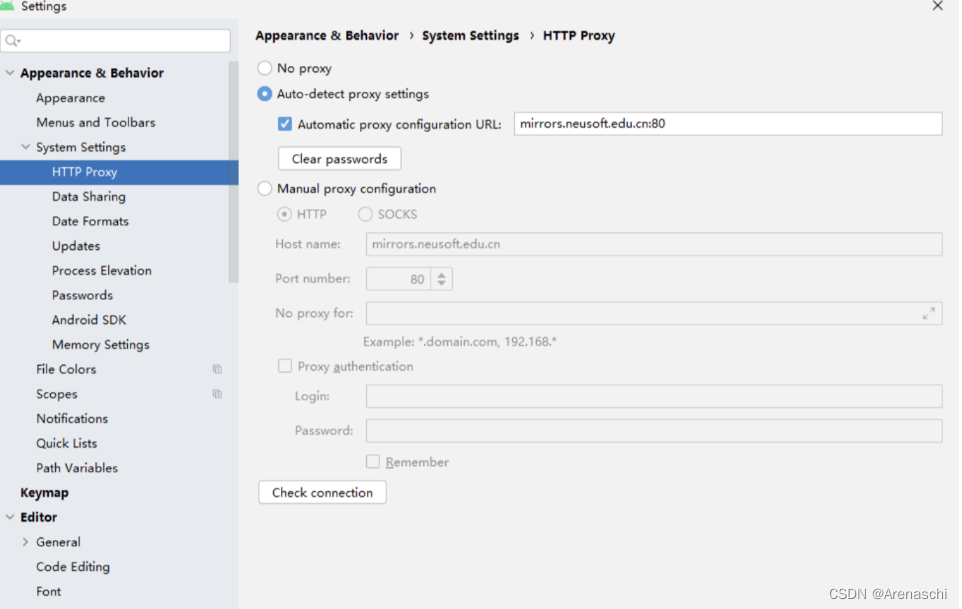Collapse the Appearance & Behavior tree section
This screenshot has height=609, width=962.
click(8, 72)
